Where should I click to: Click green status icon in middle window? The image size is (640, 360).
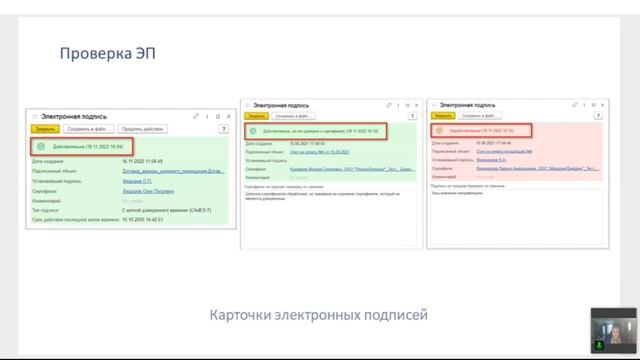(x=253, y=131)
